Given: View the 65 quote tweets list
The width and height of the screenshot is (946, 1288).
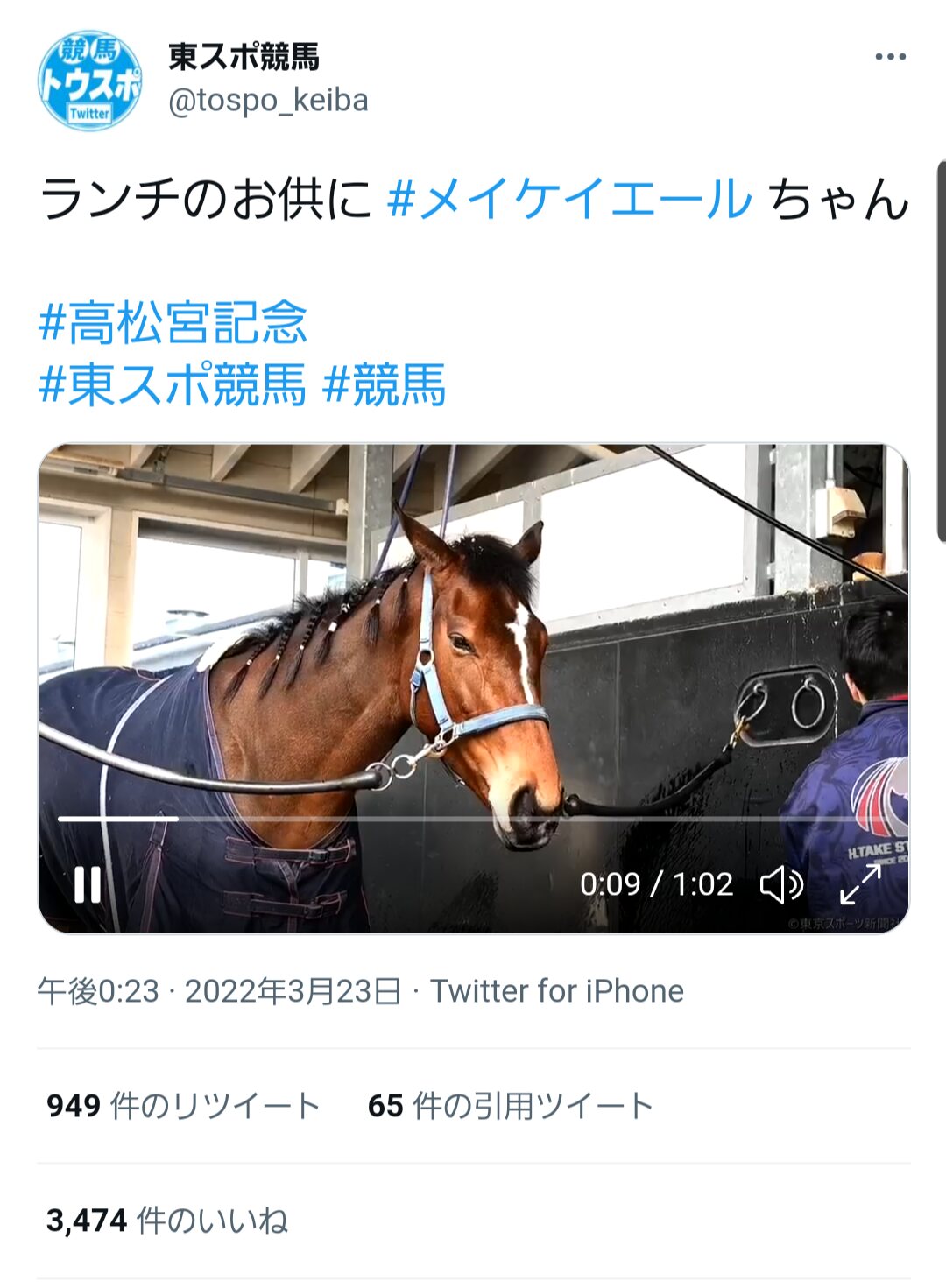Looking at the screenshot, I should (x=511, y=1106).
